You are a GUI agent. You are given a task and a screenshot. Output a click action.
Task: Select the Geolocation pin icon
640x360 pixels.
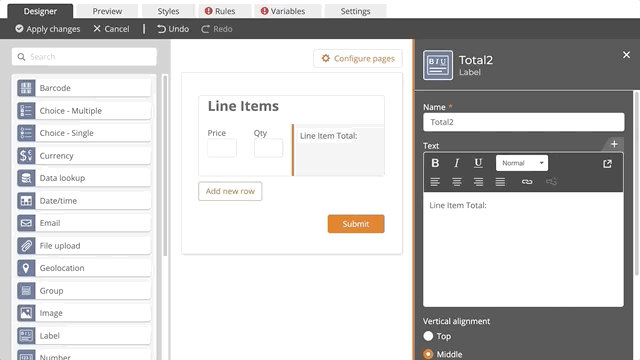(26, 268)
